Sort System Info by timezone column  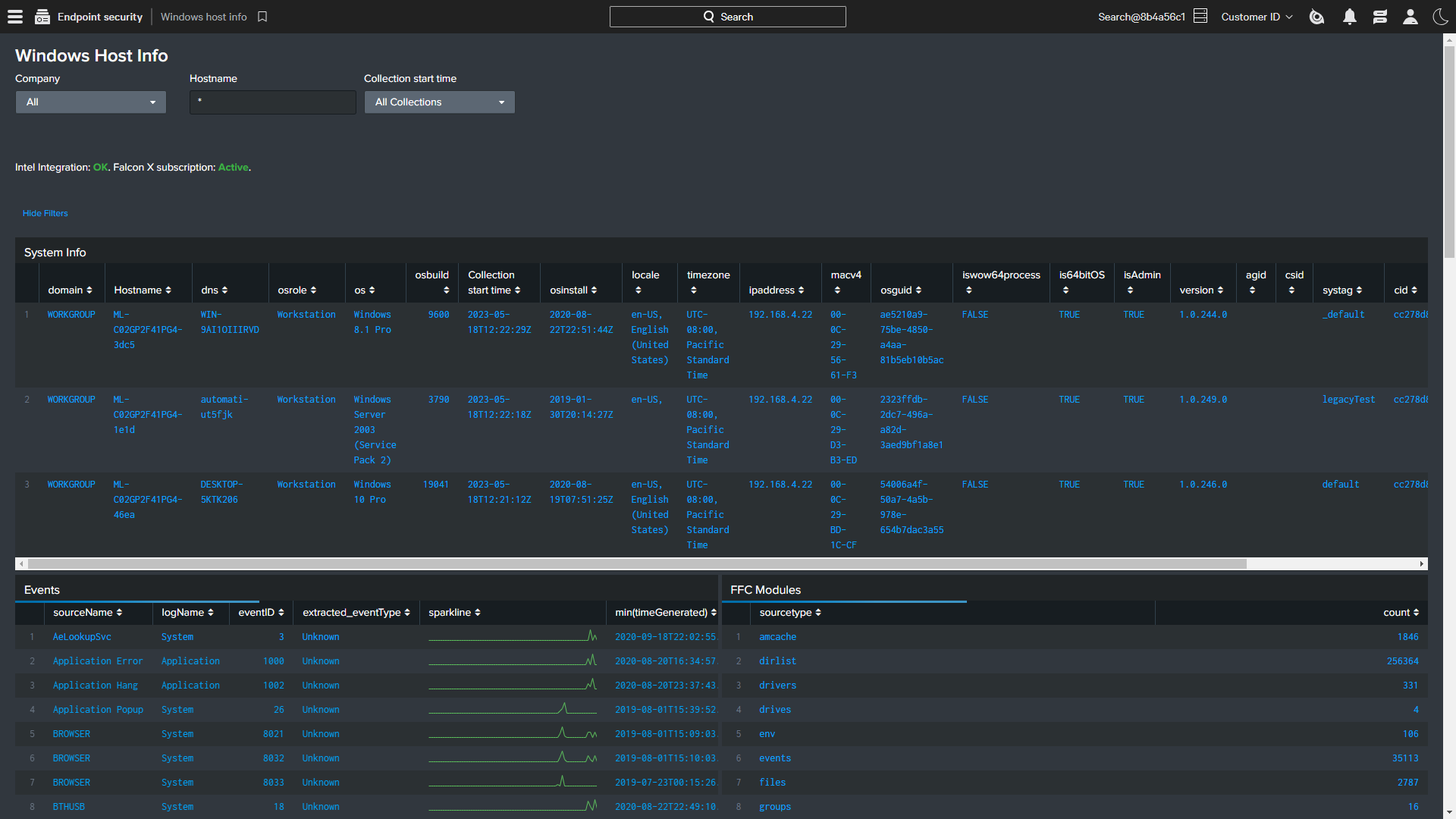click(708, 282)
